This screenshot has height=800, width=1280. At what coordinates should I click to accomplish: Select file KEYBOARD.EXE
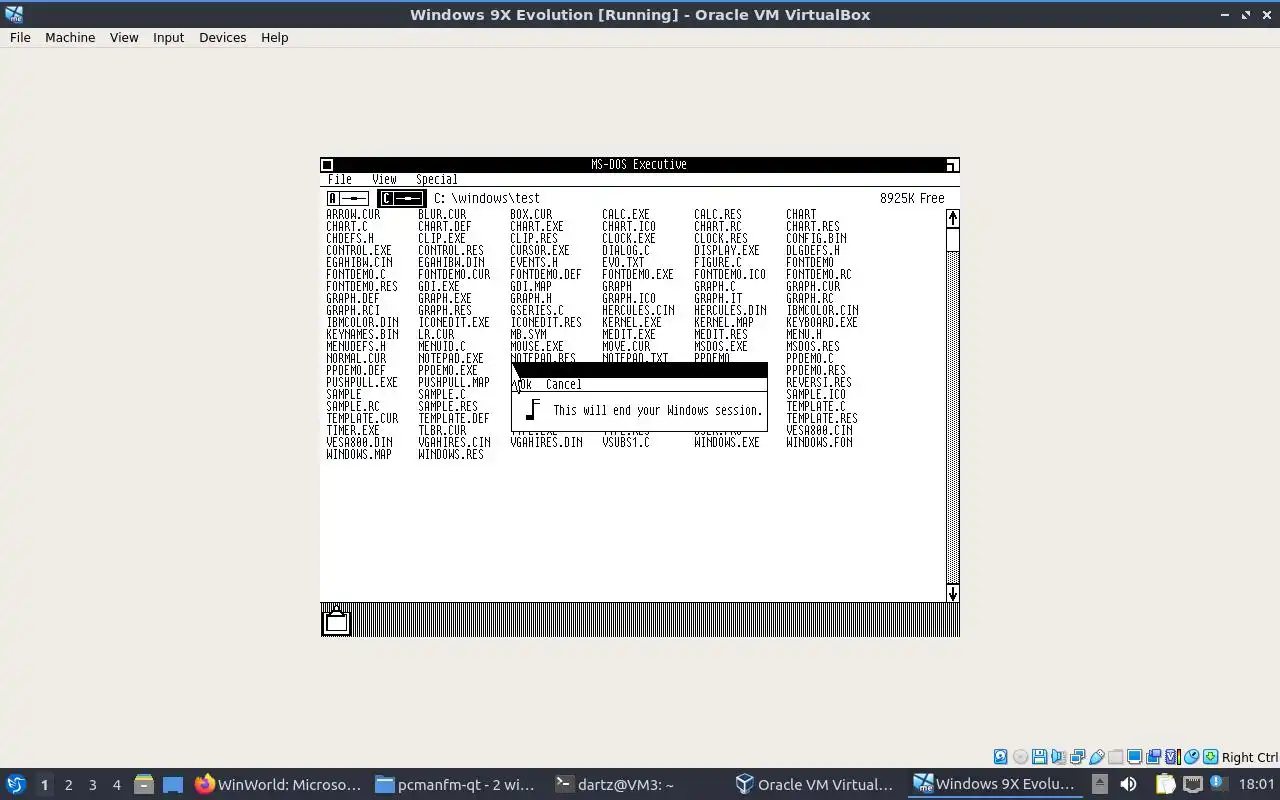(x=822, y=322)
